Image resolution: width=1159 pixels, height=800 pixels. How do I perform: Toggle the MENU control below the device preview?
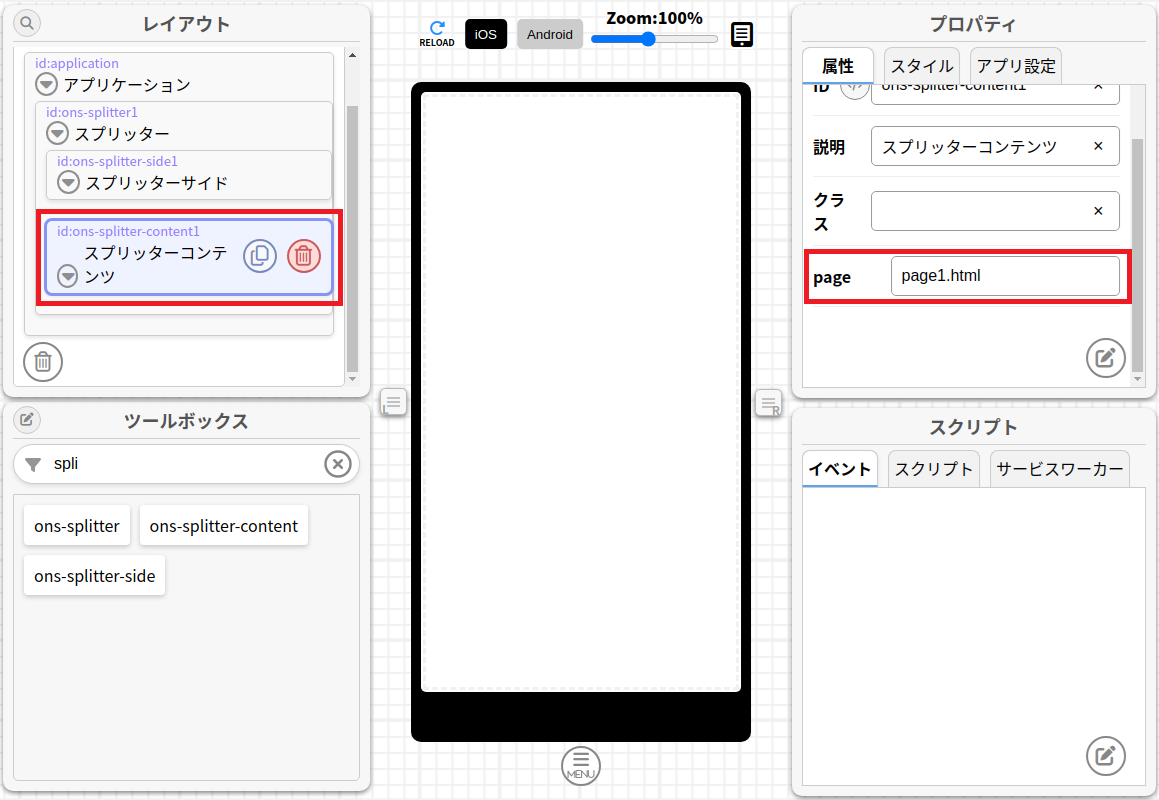click(x=580, y=765)
